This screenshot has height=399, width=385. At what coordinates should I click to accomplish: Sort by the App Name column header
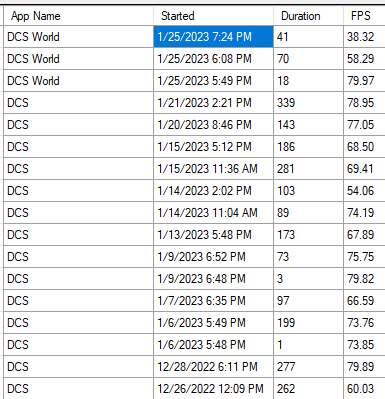tap(78, 16)
